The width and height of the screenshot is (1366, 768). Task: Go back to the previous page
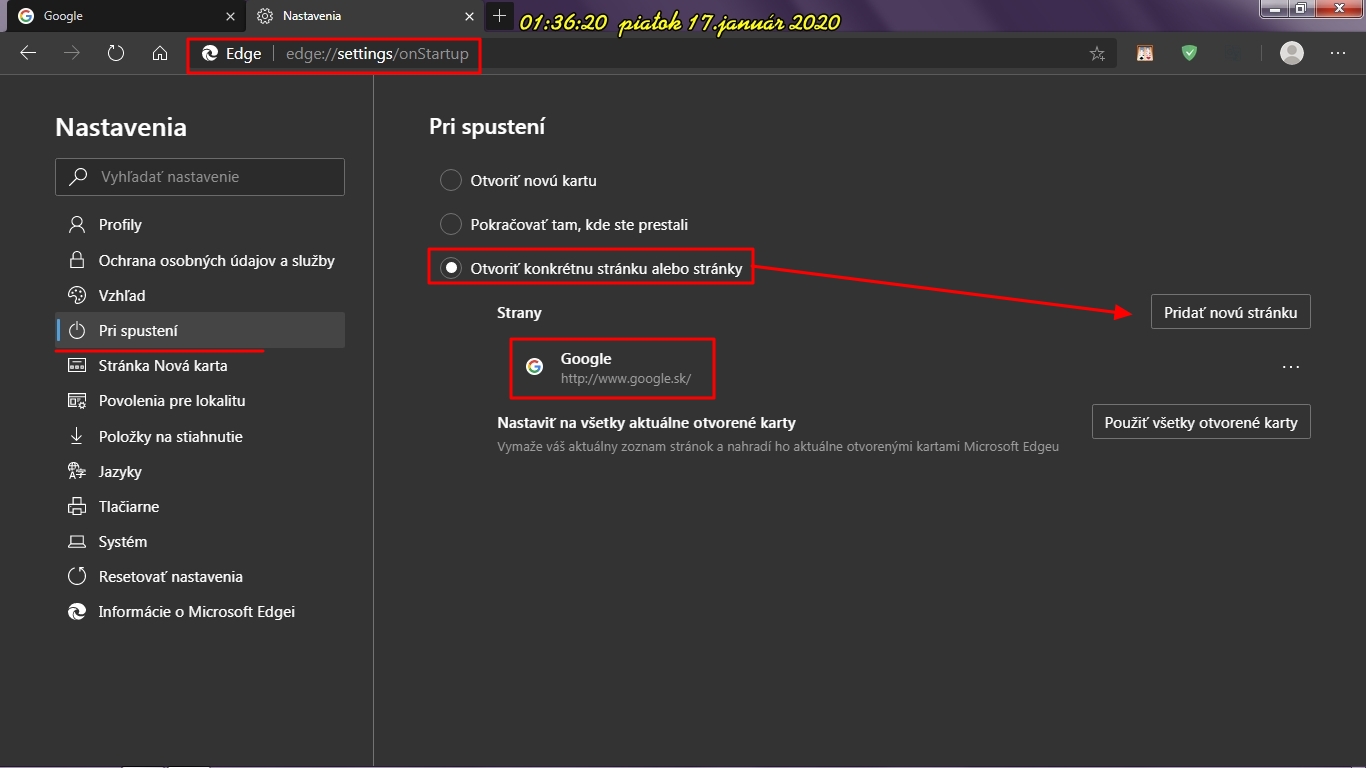pyautogui.click(x=28, y=54)
